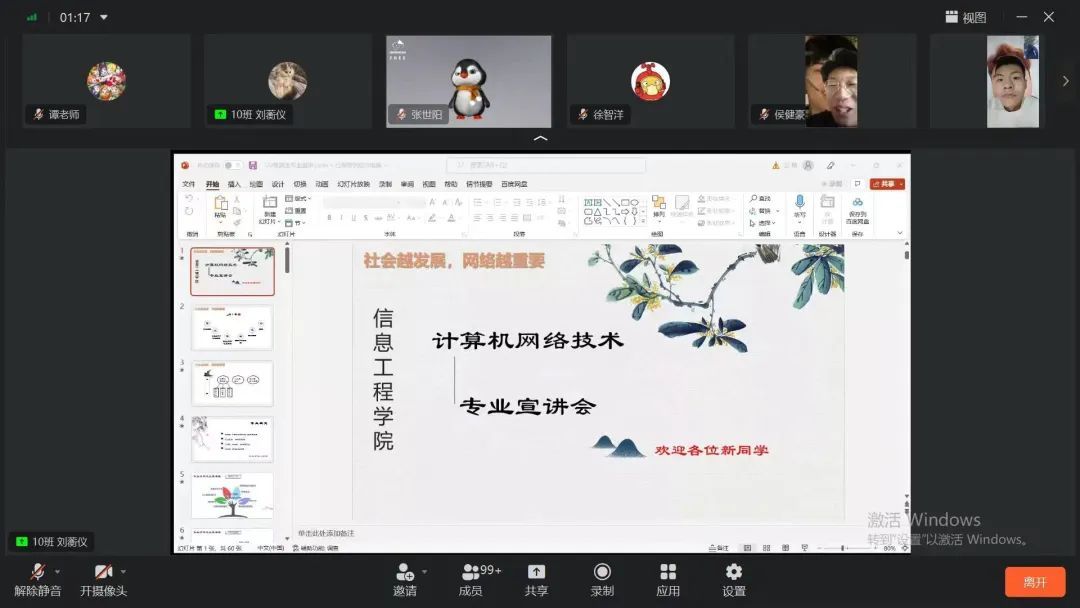Click the 视图 view layout button
This screenshot has height=608, width=1080.
pyautogui.click(x=966, y=17)
